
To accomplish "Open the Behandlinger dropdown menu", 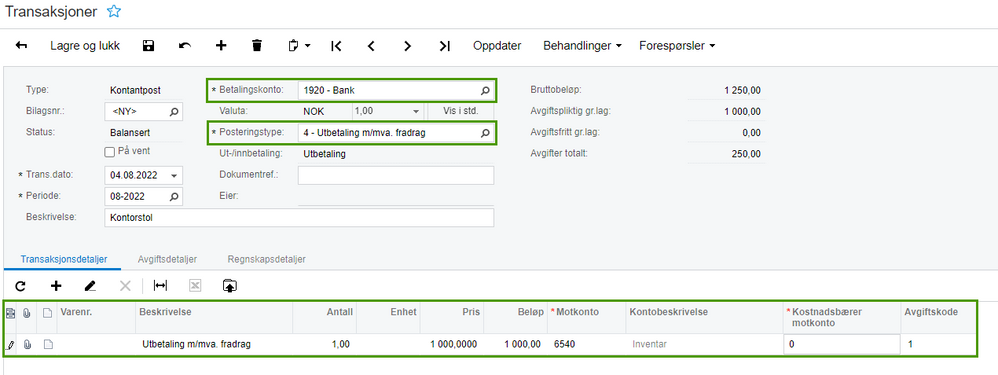I will [582, 45].
